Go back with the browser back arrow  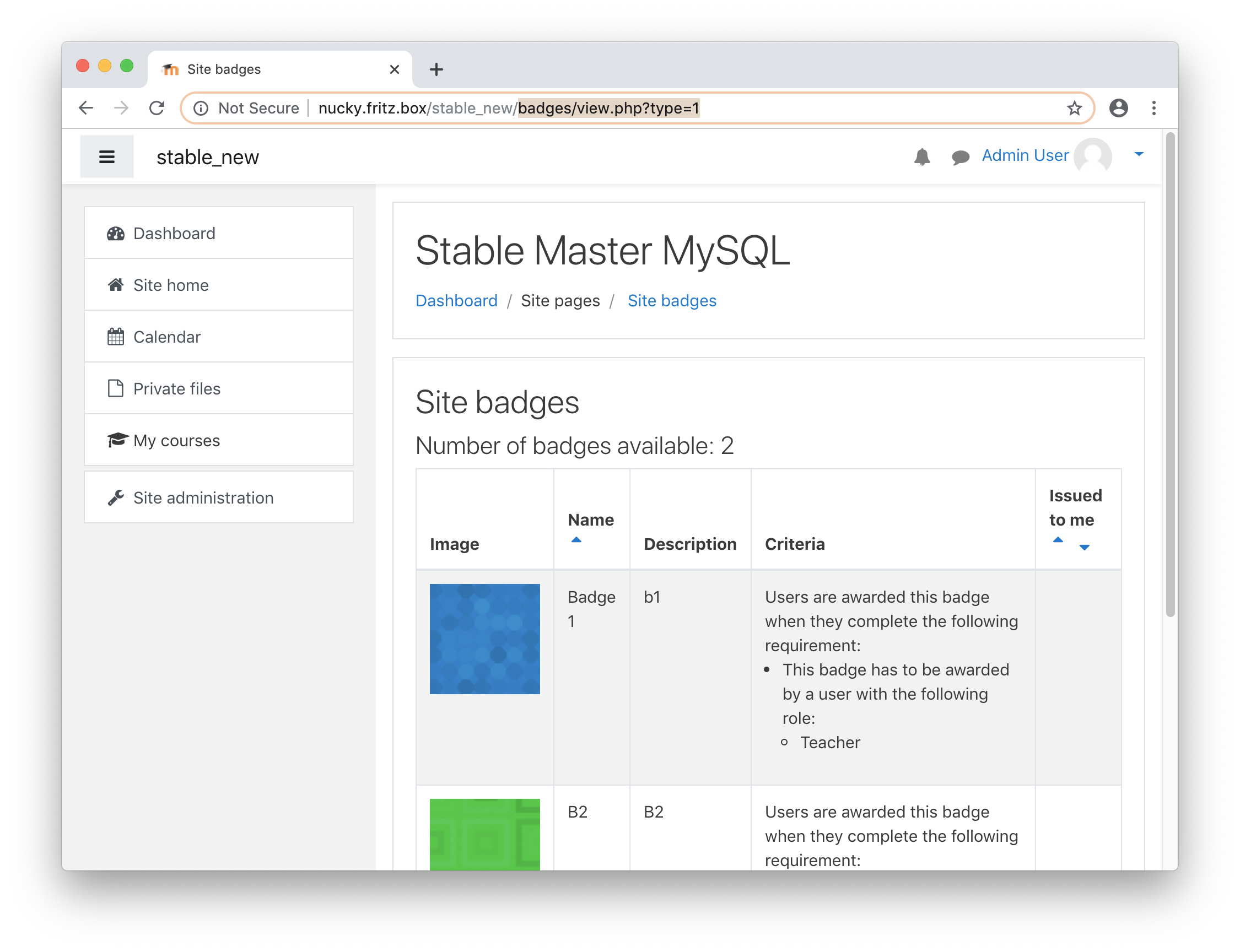click(85, 107)
